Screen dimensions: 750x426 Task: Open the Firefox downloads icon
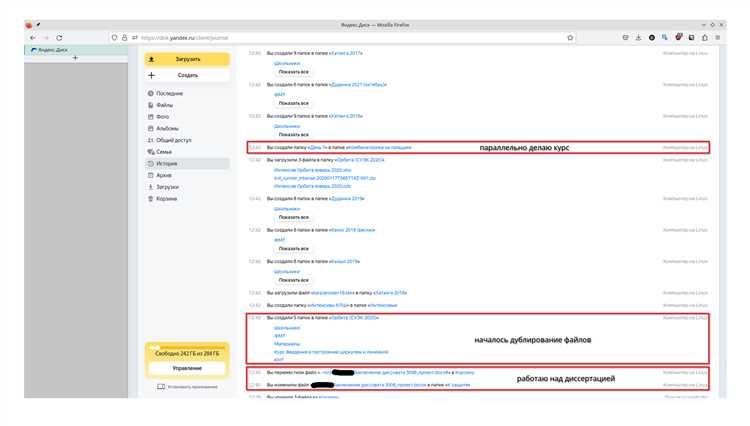(638, 37)
